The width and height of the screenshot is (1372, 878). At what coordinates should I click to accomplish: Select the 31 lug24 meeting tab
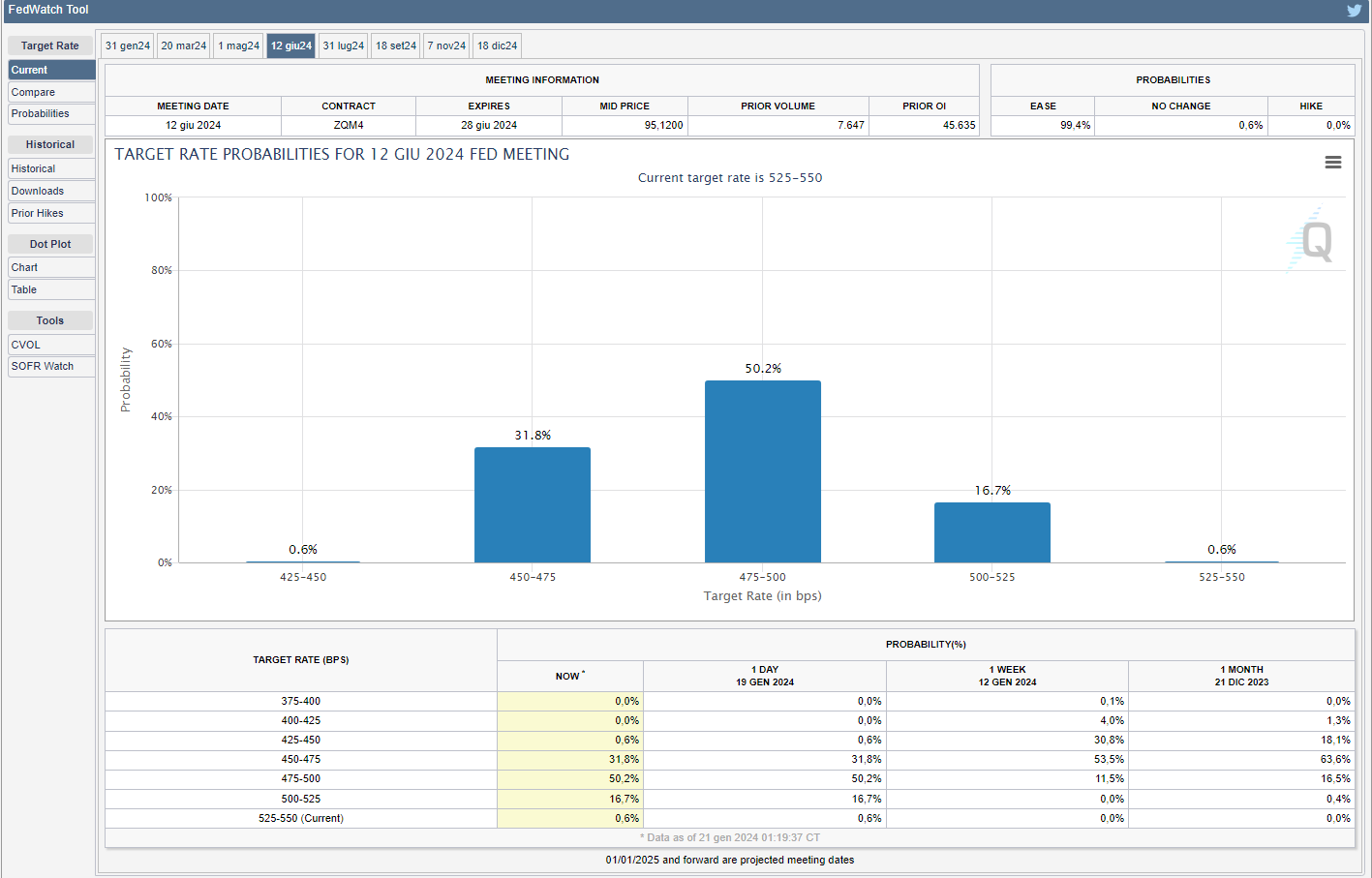344,45
